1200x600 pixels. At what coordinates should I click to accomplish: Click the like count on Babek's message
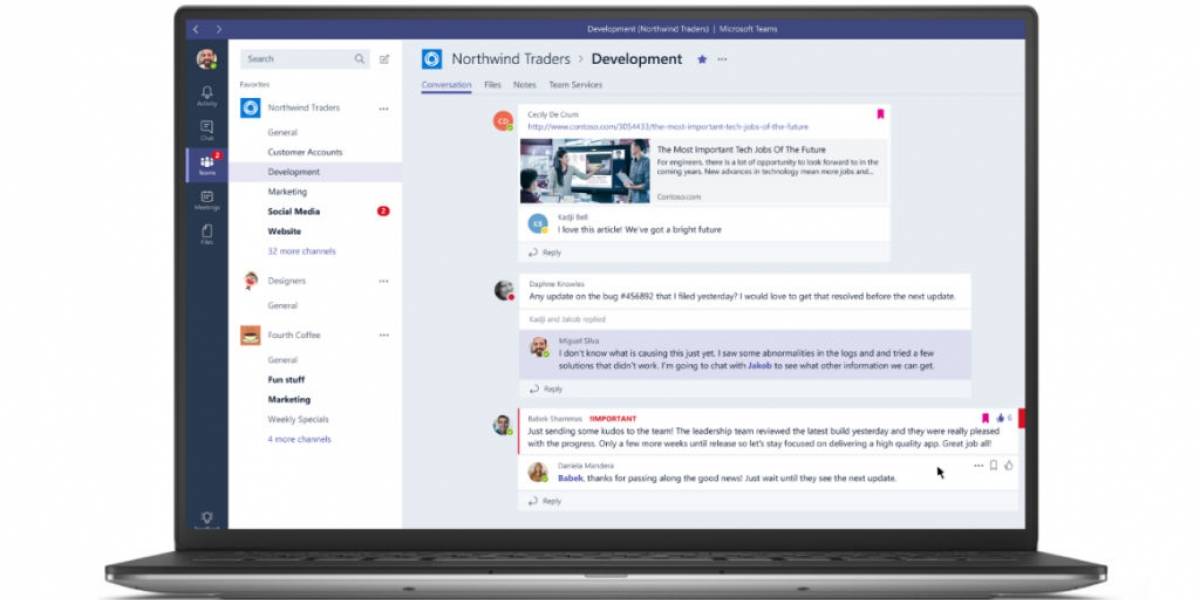point(1004,418)
